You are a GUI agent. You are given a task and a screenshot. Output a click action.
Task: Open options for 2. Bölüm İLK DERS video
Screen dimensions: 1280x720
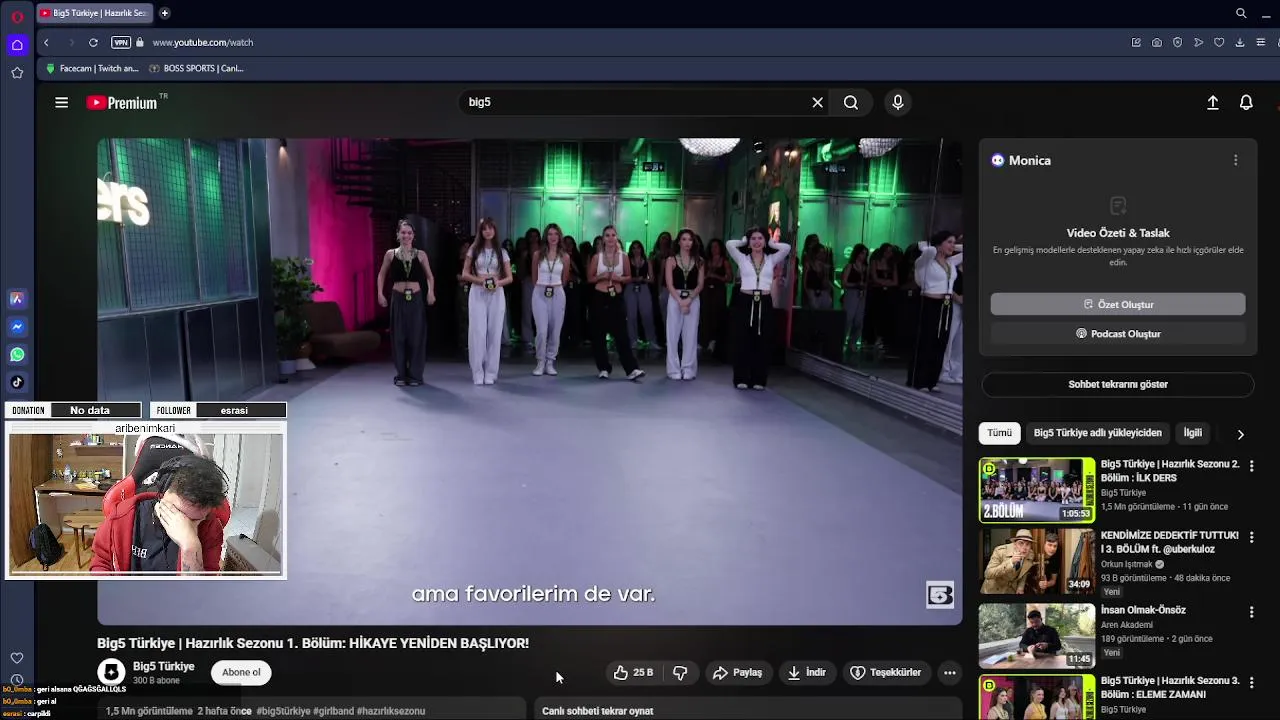[1251, 466]
